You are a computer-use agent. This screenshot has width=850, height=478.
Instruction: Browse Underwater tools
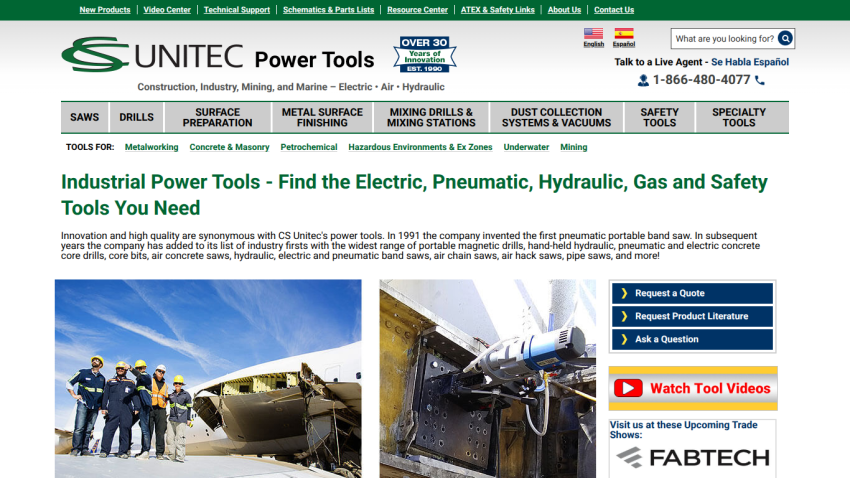pos(526,147)
